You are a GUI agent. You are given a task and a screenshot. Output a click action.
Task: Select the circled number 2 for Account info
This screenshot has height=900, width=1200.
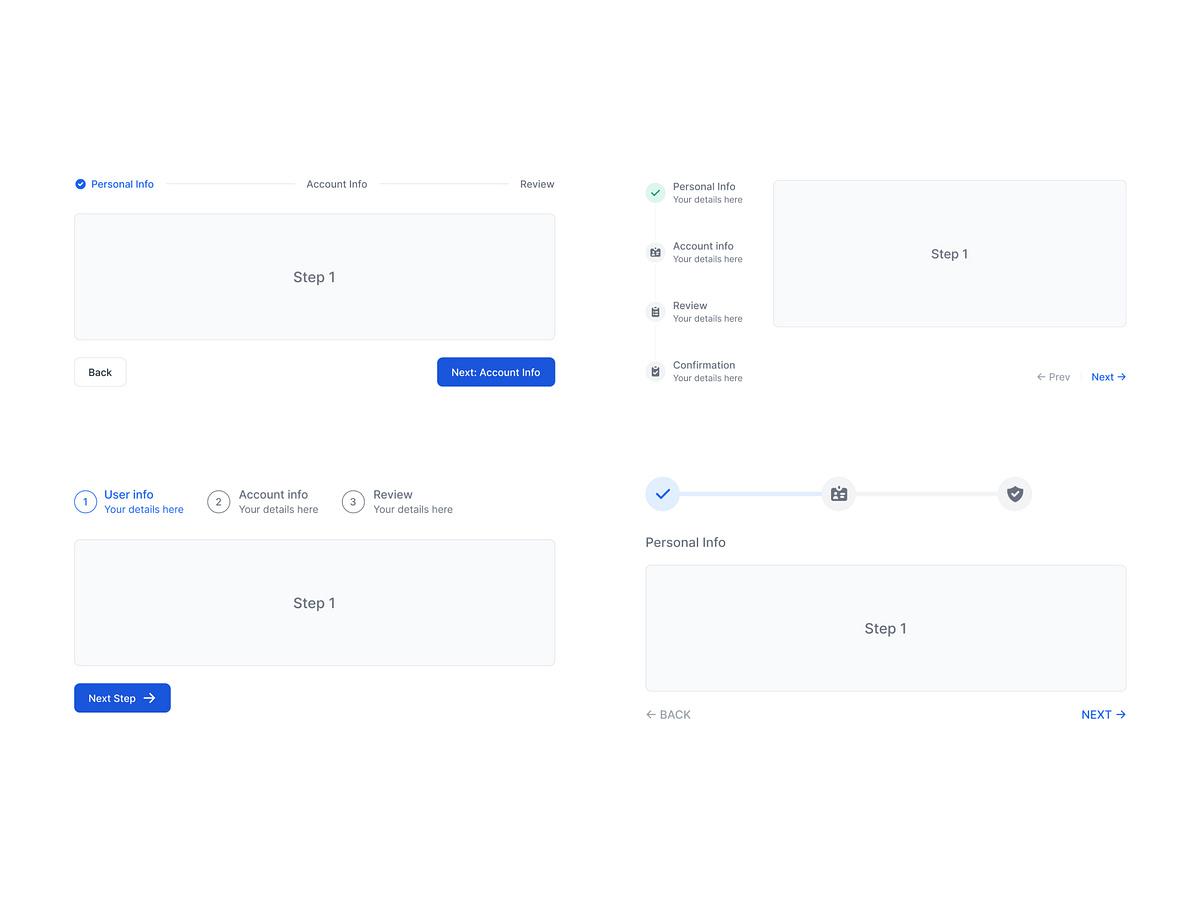coord(218,501)
